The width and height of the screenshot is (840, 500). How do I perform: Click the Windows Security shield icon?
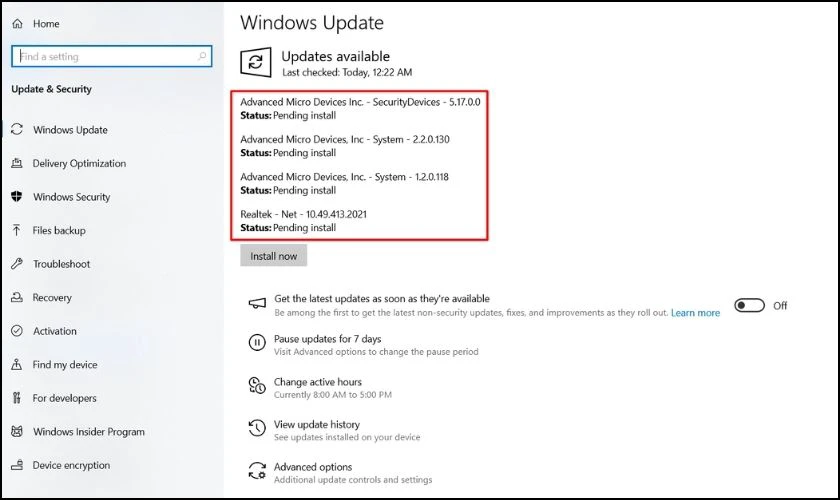point(17,197)
